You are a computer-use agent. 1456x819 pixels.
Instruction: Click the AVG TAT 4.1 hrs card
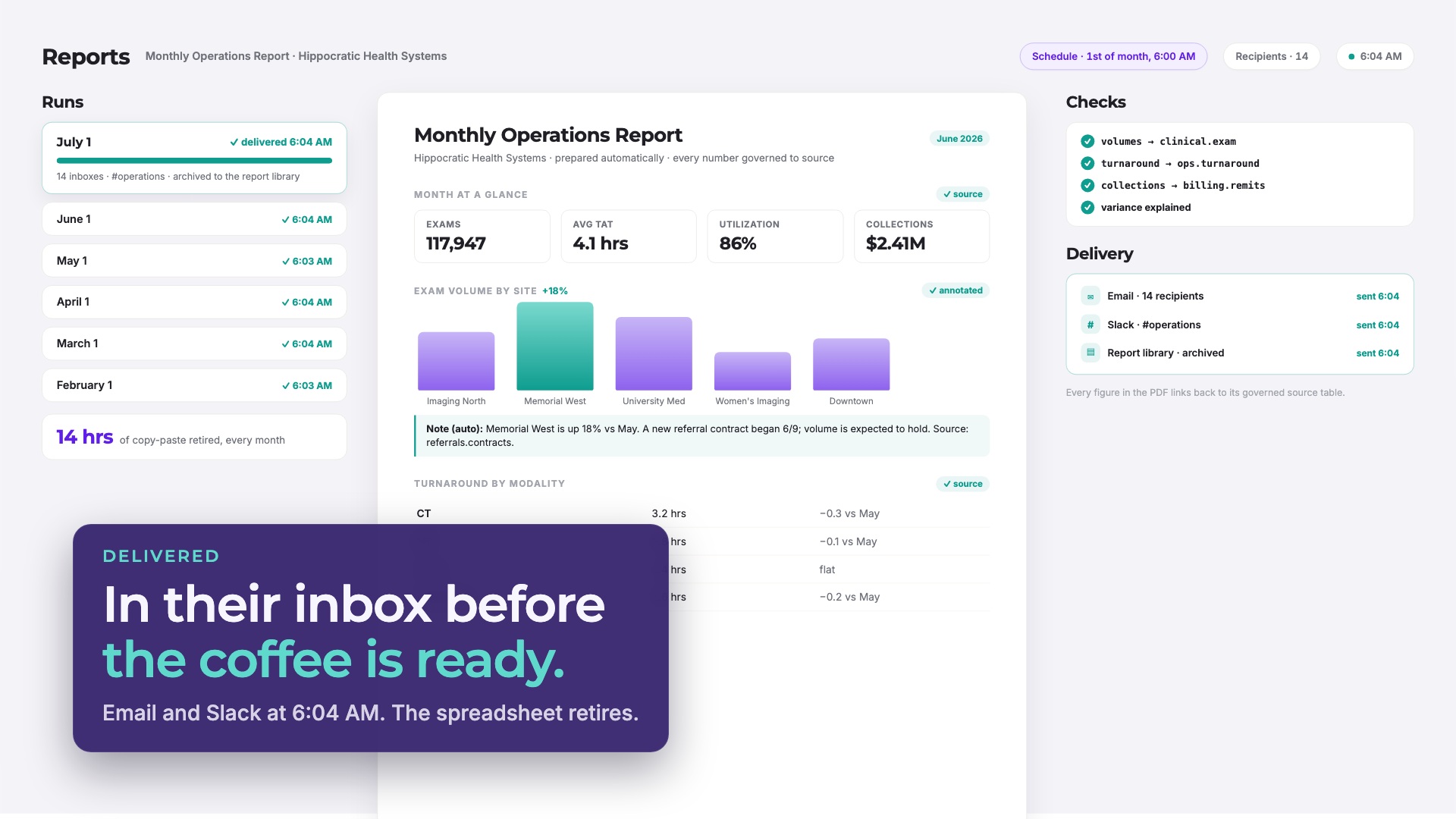629,237
